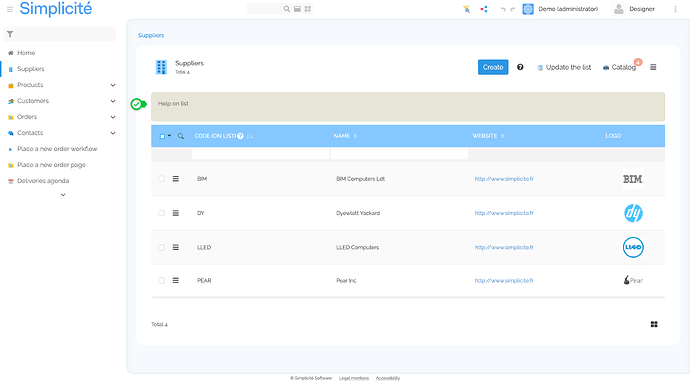Image resolution: width=690 pixels, height=381 pixels.
Task: Click the undo arrow in header
Action: 503,9
